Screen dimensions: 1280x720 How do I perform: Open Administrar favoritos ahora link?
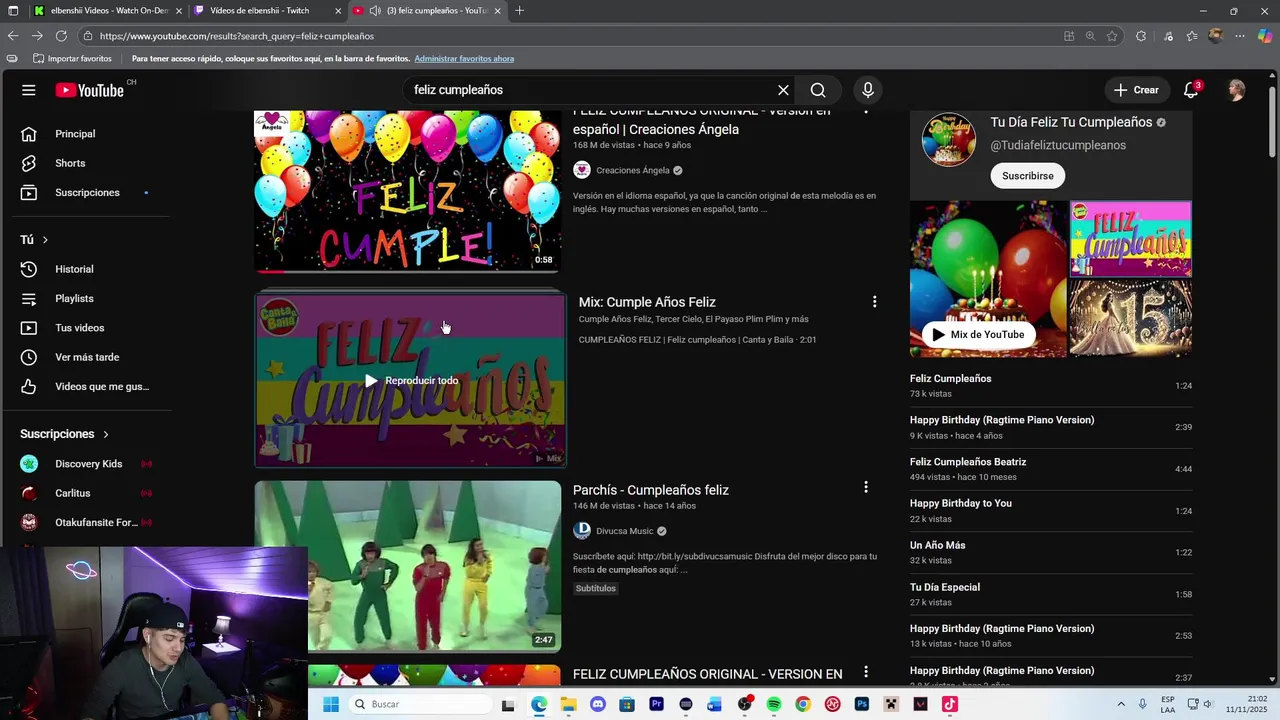(464, 59)
